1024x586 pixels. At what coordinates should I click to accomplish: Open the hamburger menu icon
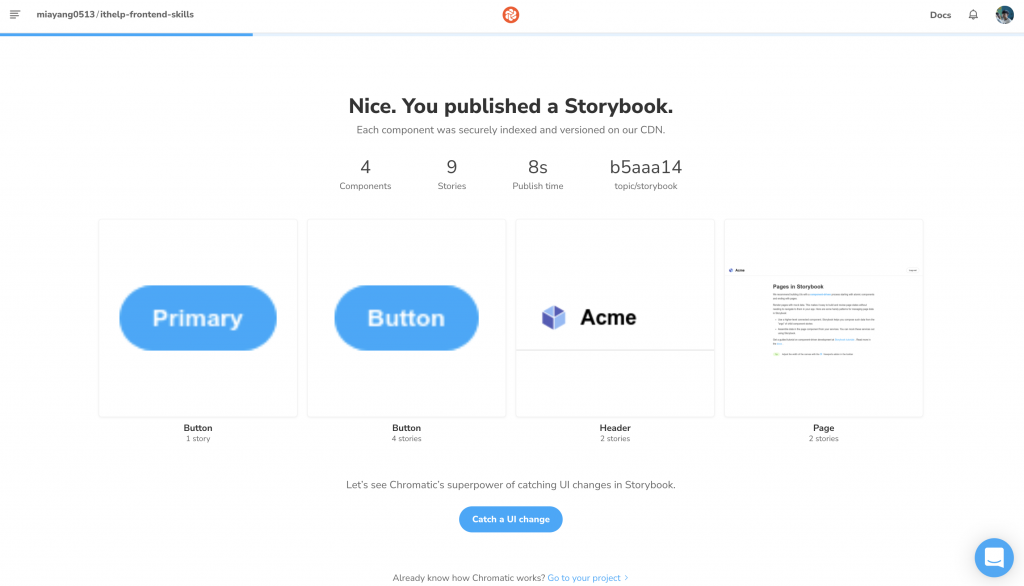click(14, 14)
